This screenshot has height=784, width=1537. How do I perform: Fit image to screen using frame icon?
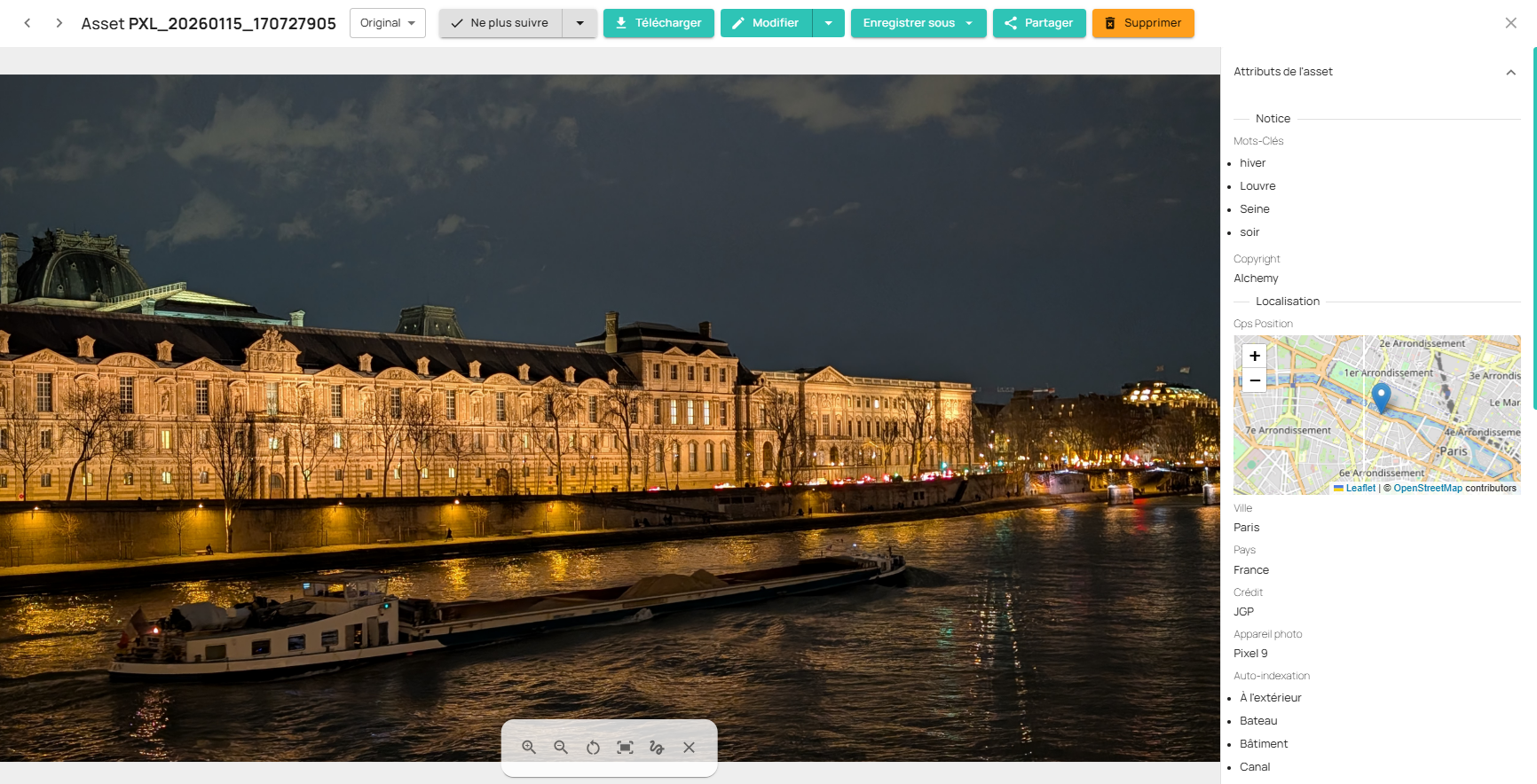pyautogui.click(x=625, y=748)
